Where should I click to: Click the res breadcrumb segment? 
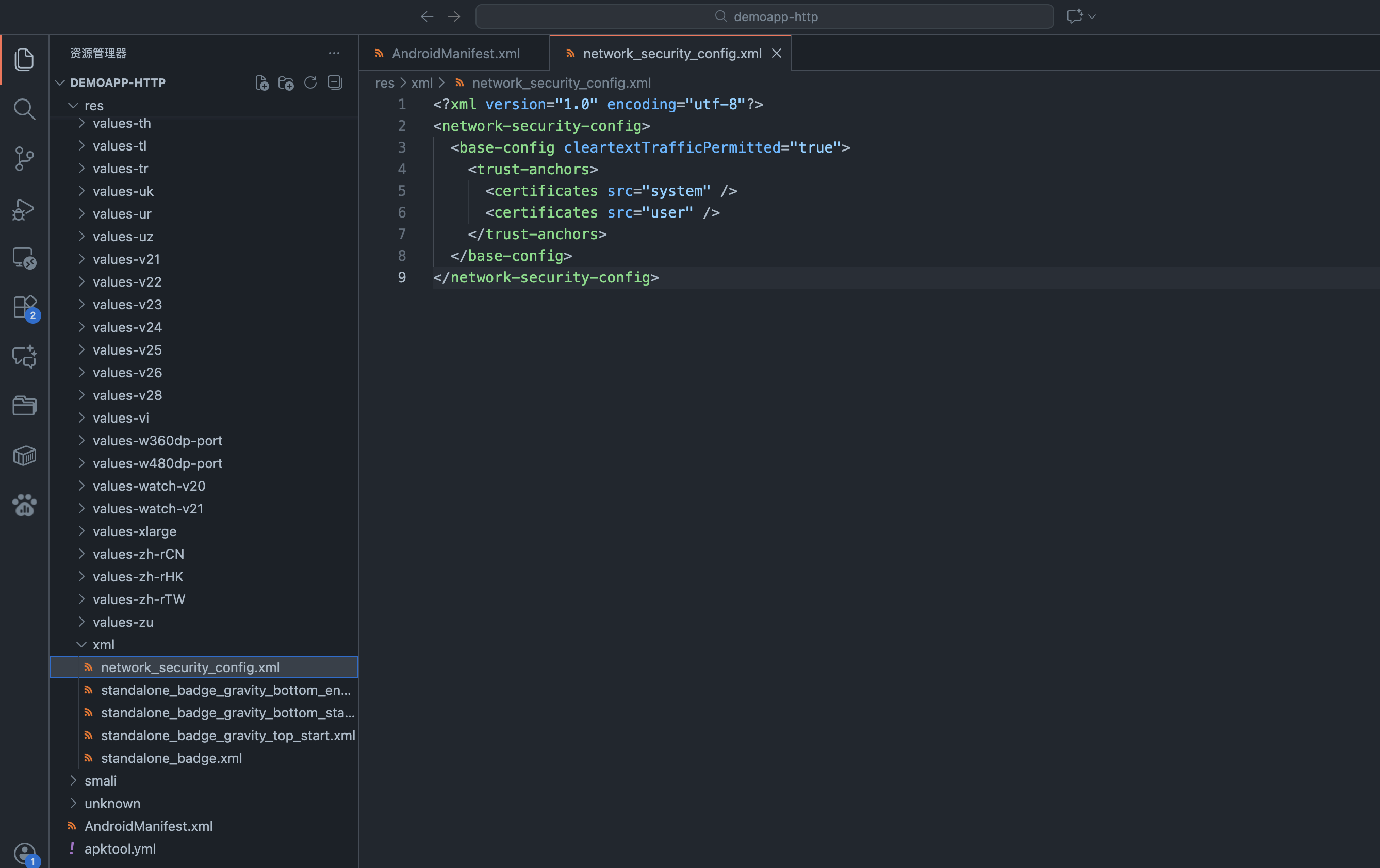coord(385,83)
